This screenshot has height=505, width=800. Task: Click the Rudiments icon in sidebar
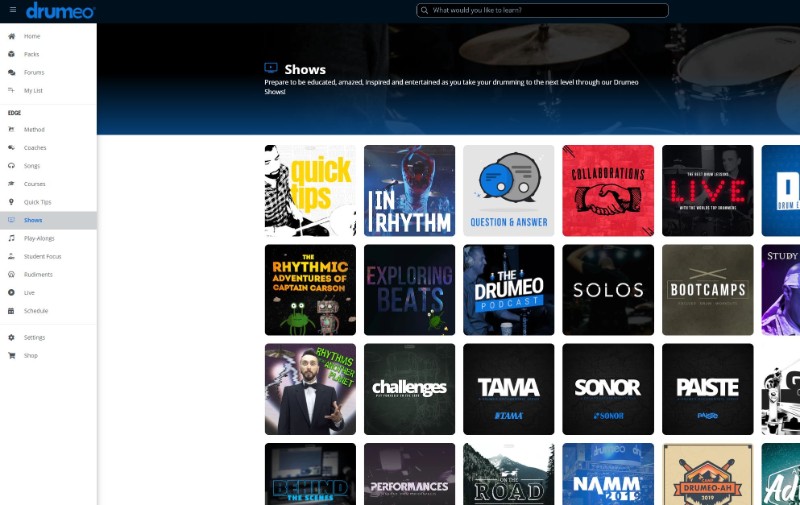(x=11, y=274)
